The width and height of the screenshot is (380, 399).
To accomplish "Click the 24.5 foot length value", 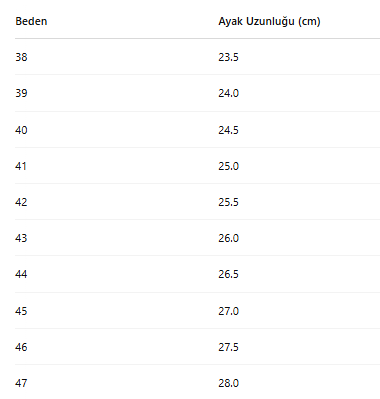I will 228,130.
